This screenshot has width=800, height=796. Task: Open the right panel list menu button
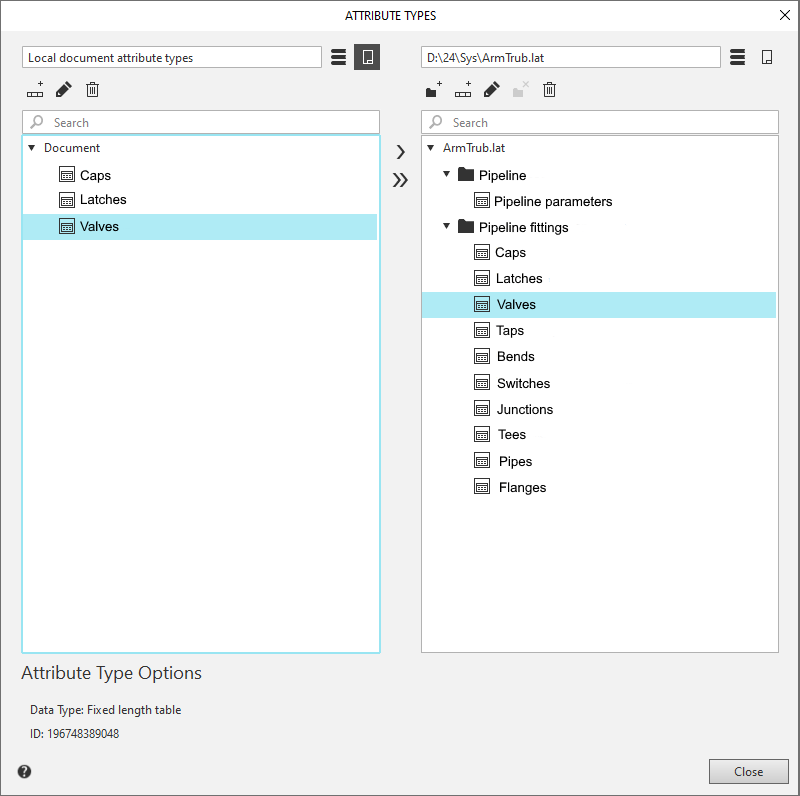tap(738, 57)
